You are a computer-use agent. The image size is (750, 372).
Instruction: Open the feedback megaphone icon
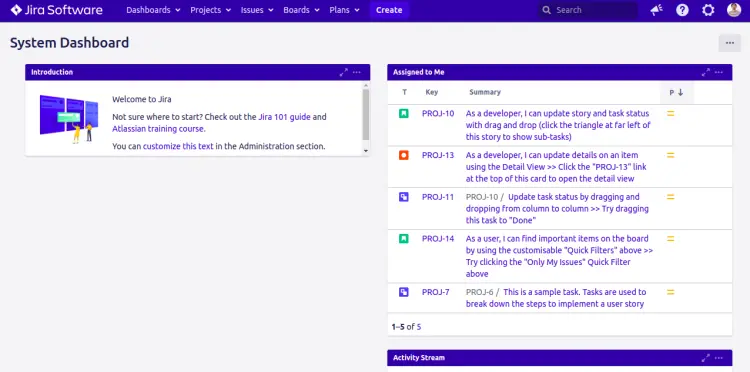click(x=656, y=10)
